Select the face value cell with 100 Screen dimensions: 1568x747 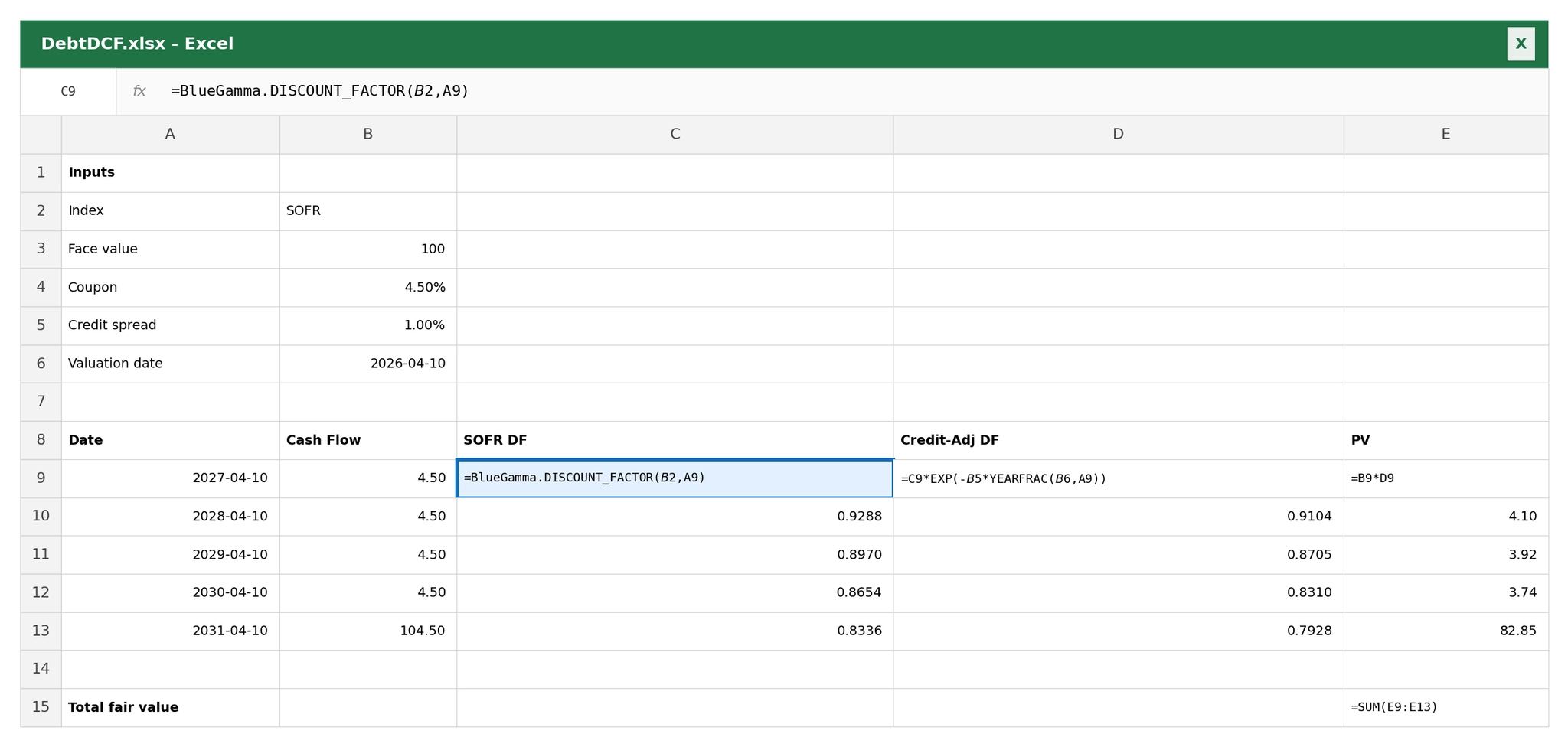[x=368, y=250]
